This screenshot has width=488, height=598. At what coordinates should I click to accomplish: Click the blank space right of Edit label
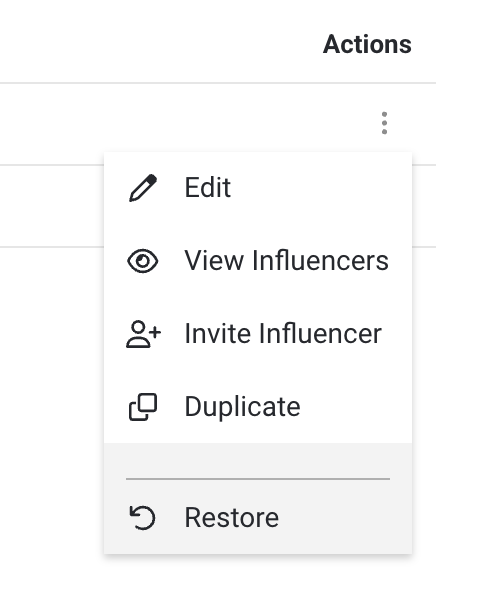(x=320, y=188)
